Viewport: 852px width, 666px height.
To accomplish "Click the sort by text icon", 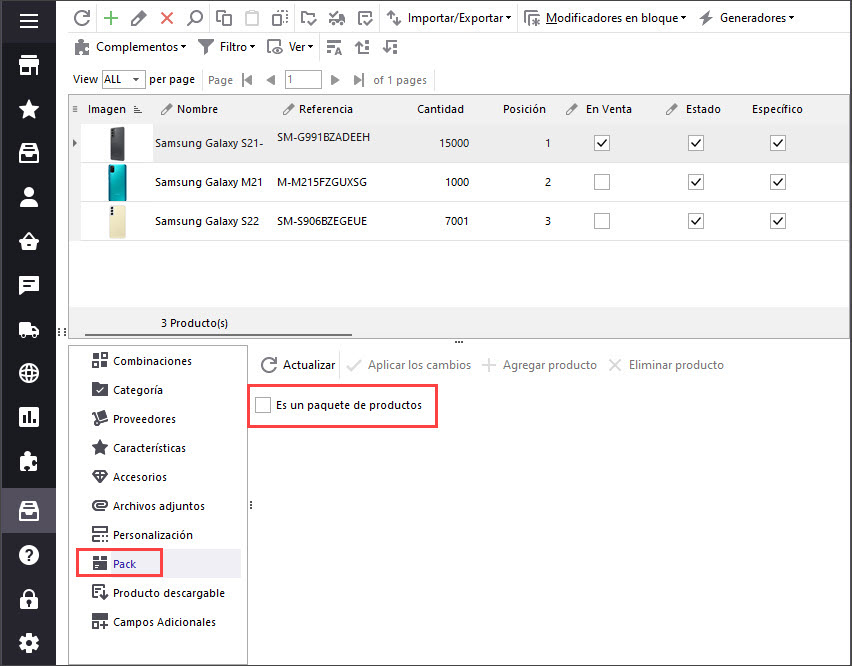I will [334, 47].
